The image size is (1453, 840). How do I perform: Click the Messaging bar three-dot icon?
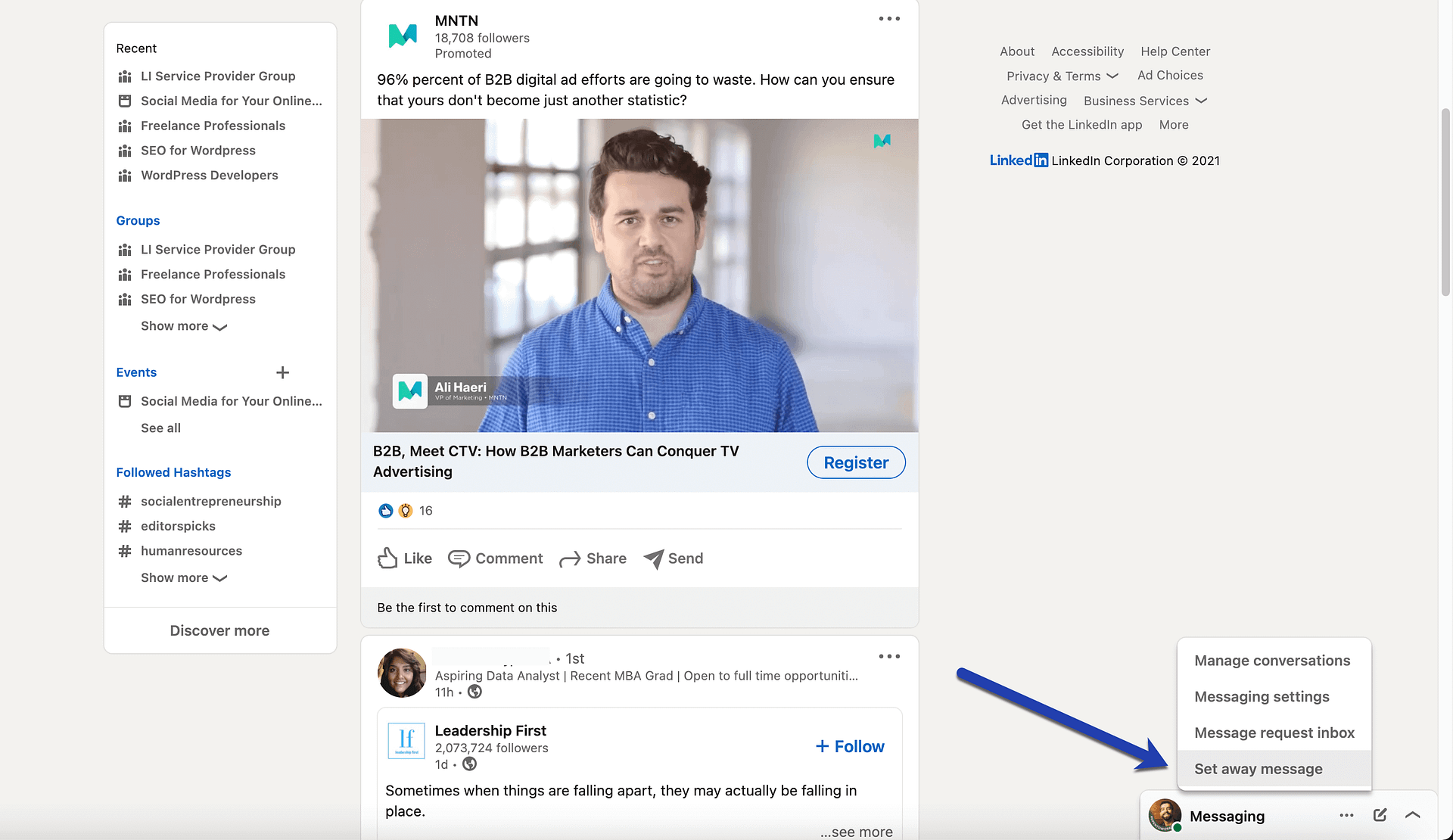(x=1346, y=815)
